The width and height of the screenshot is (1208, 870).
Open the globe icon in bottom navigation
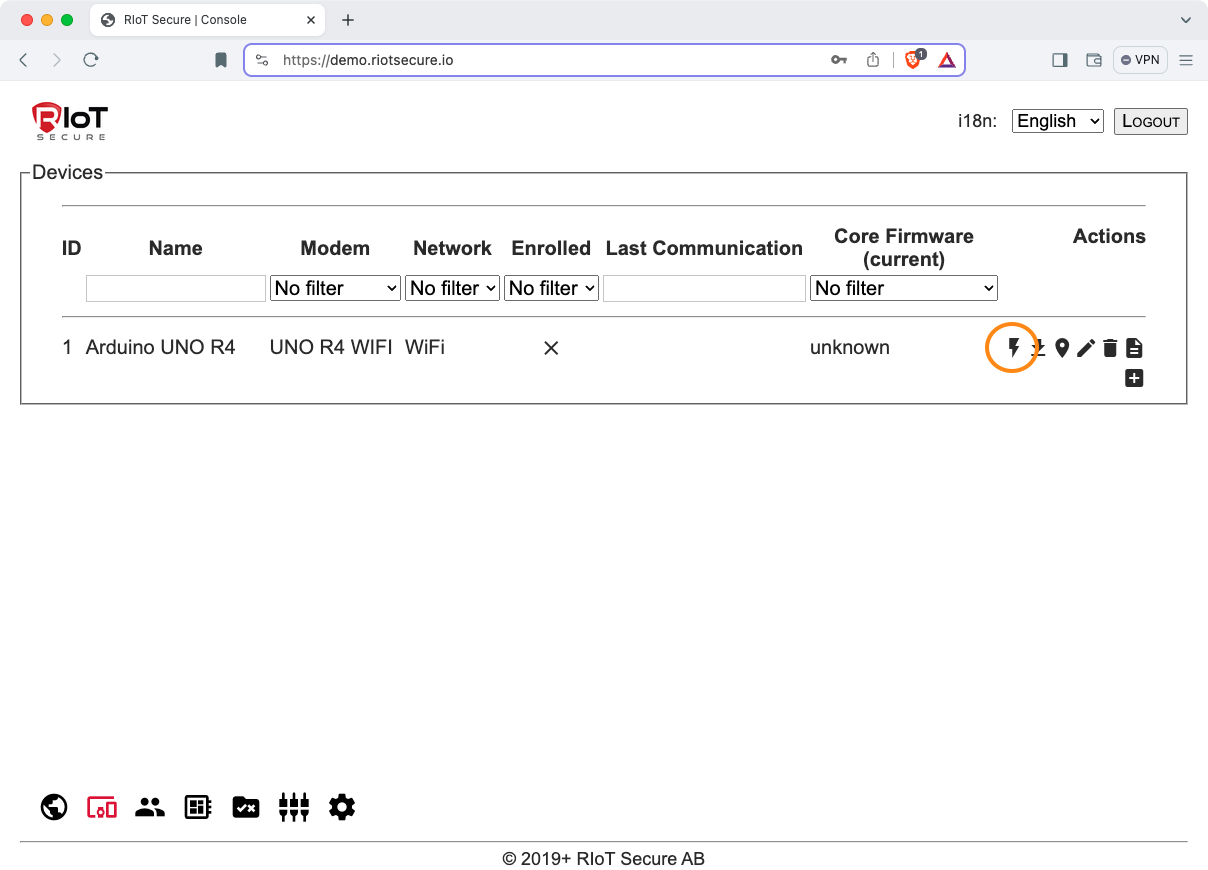(x=54, y=807)
